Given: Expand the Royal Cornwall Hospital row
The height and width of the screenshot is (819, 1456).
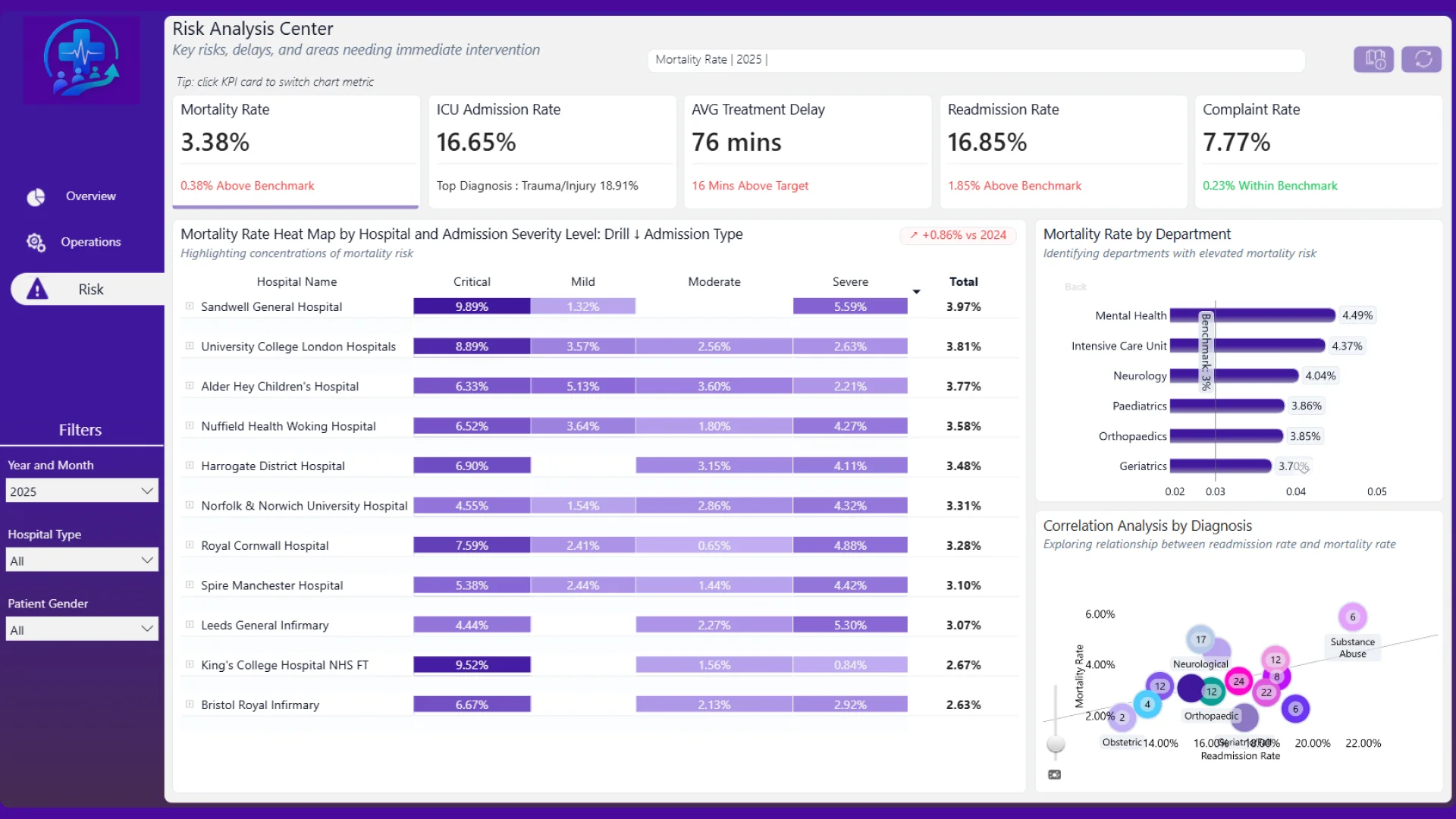Looking at the screenshot, I should coord(190,545).
